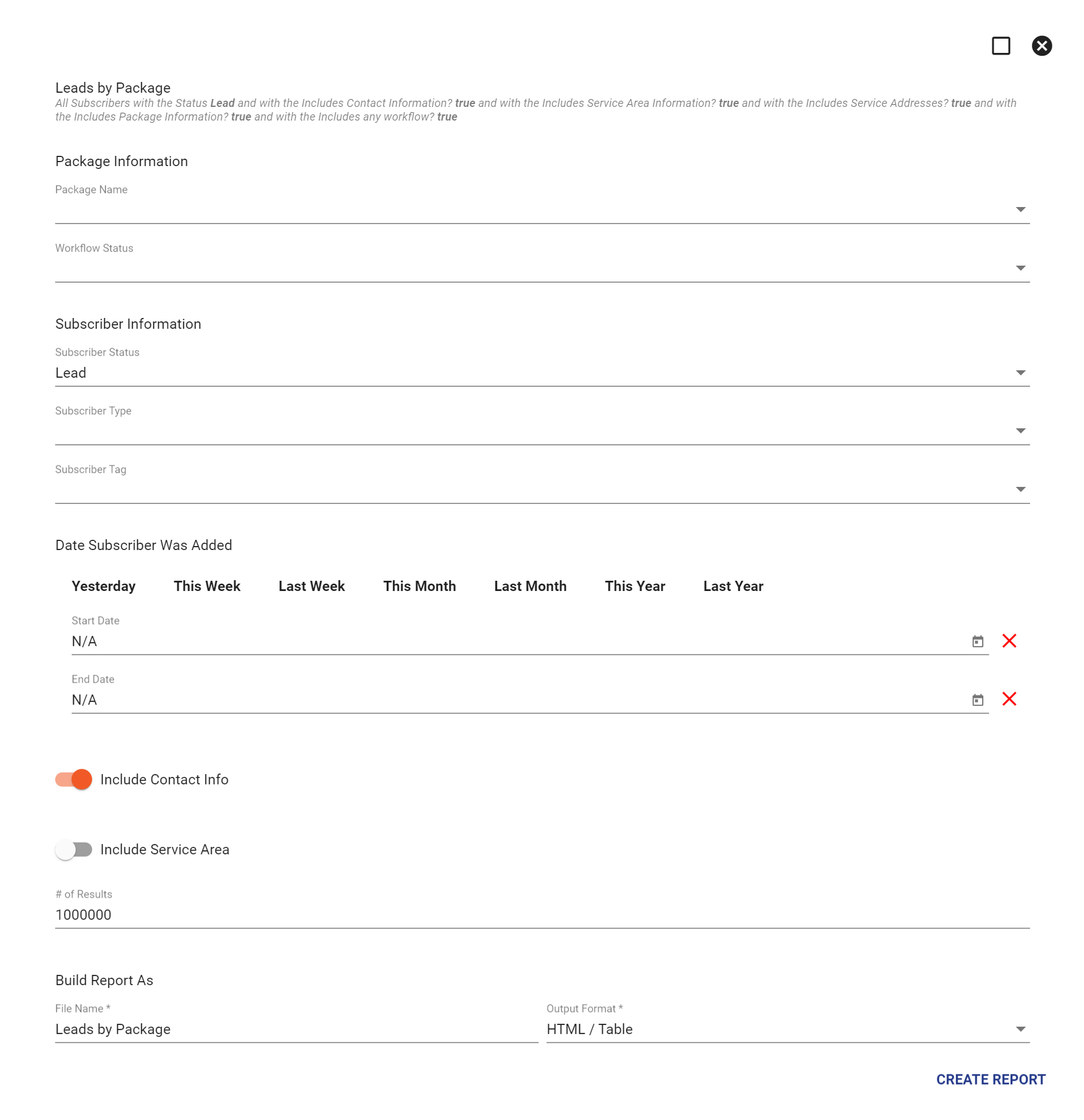Select the This Week date range
Screen dimensions: 1084x1120
[x=207, y=586]
